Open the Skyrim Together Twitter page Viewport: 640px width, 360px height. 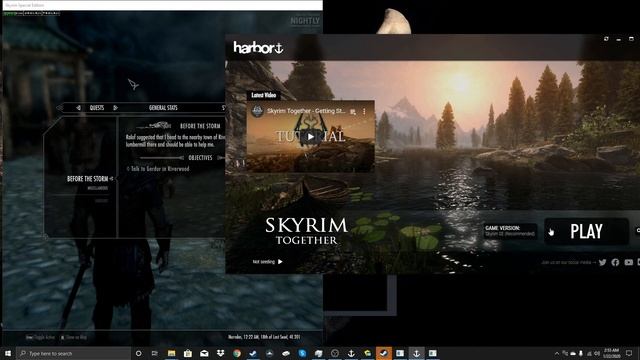(602, 262)
